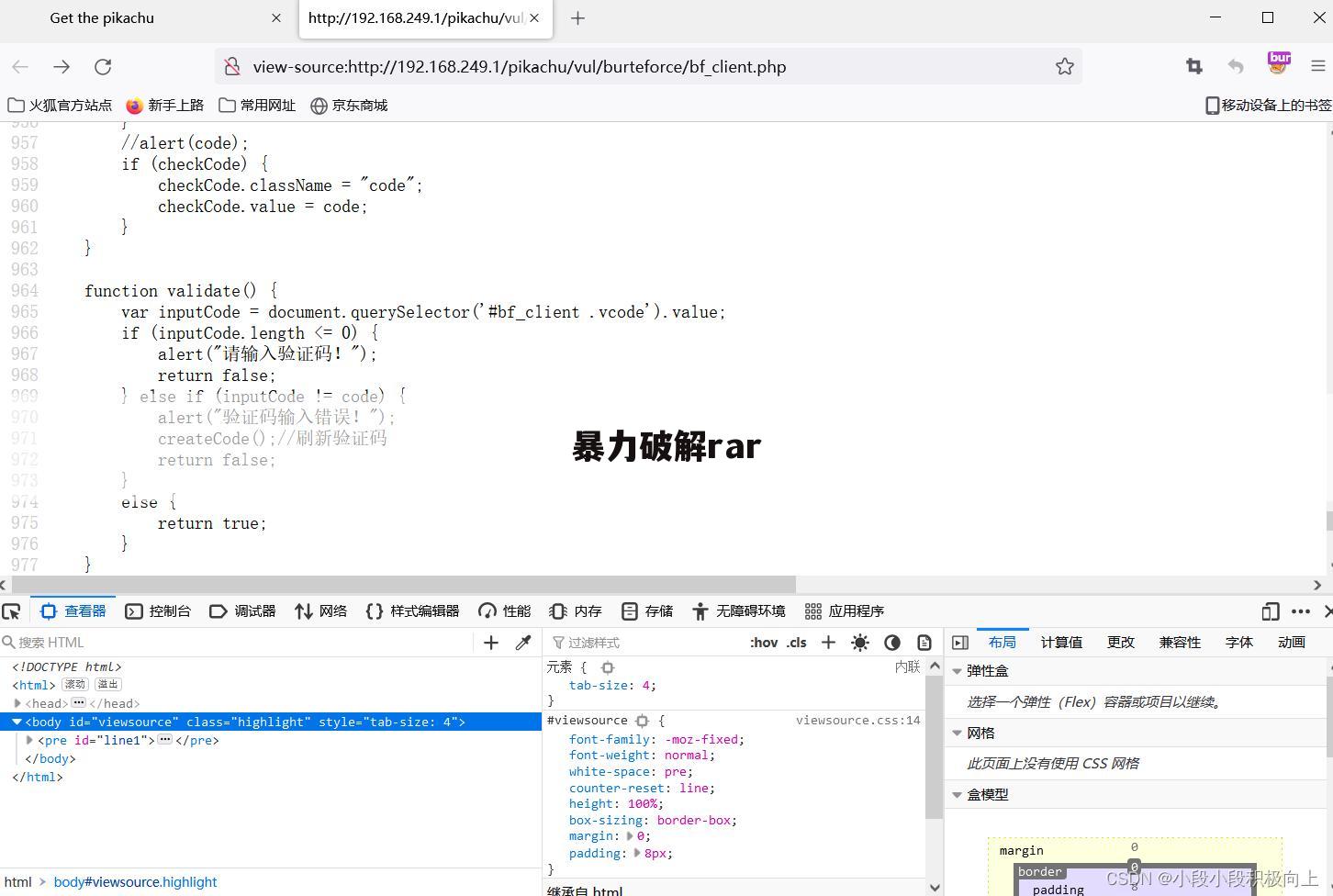The height and width of the screenshot is (896, 1333).
Task: Collapse the 弹性盒 flexbox section
Action: tap(958, 671)
